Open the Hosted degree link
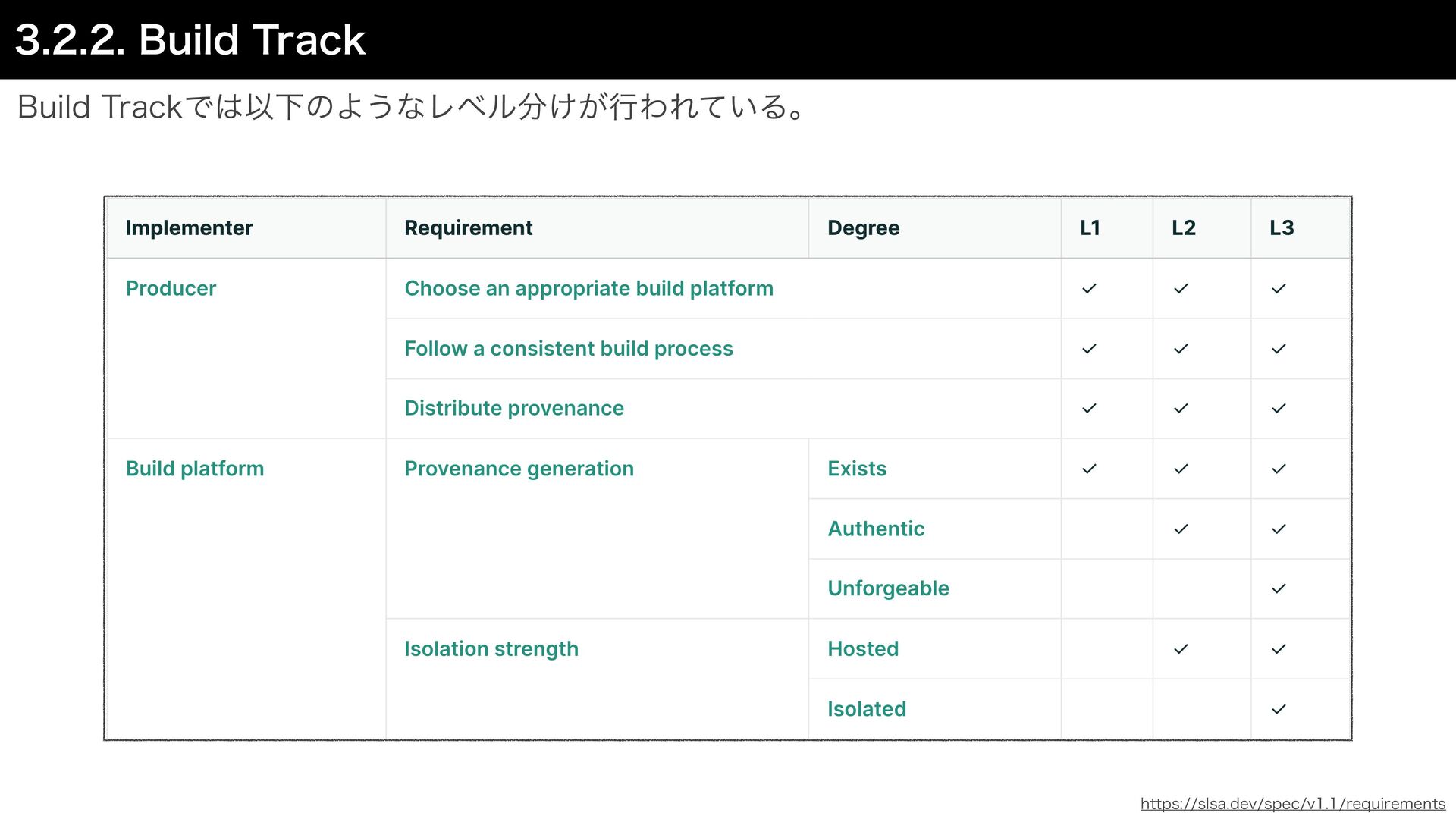 pos(863,649)
